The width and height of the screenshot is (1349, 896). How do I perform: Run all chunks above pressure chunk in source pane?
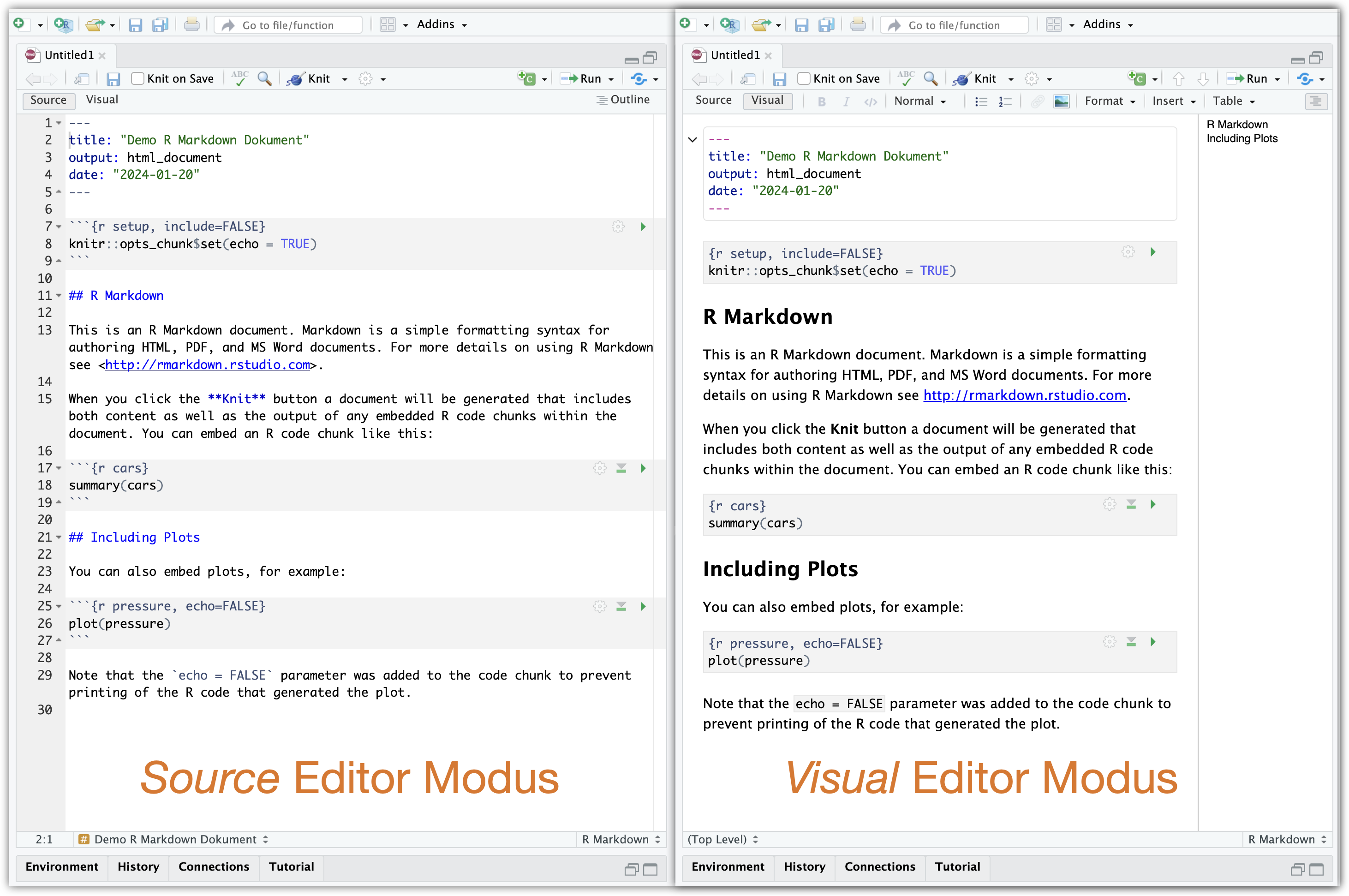(621, 606)
